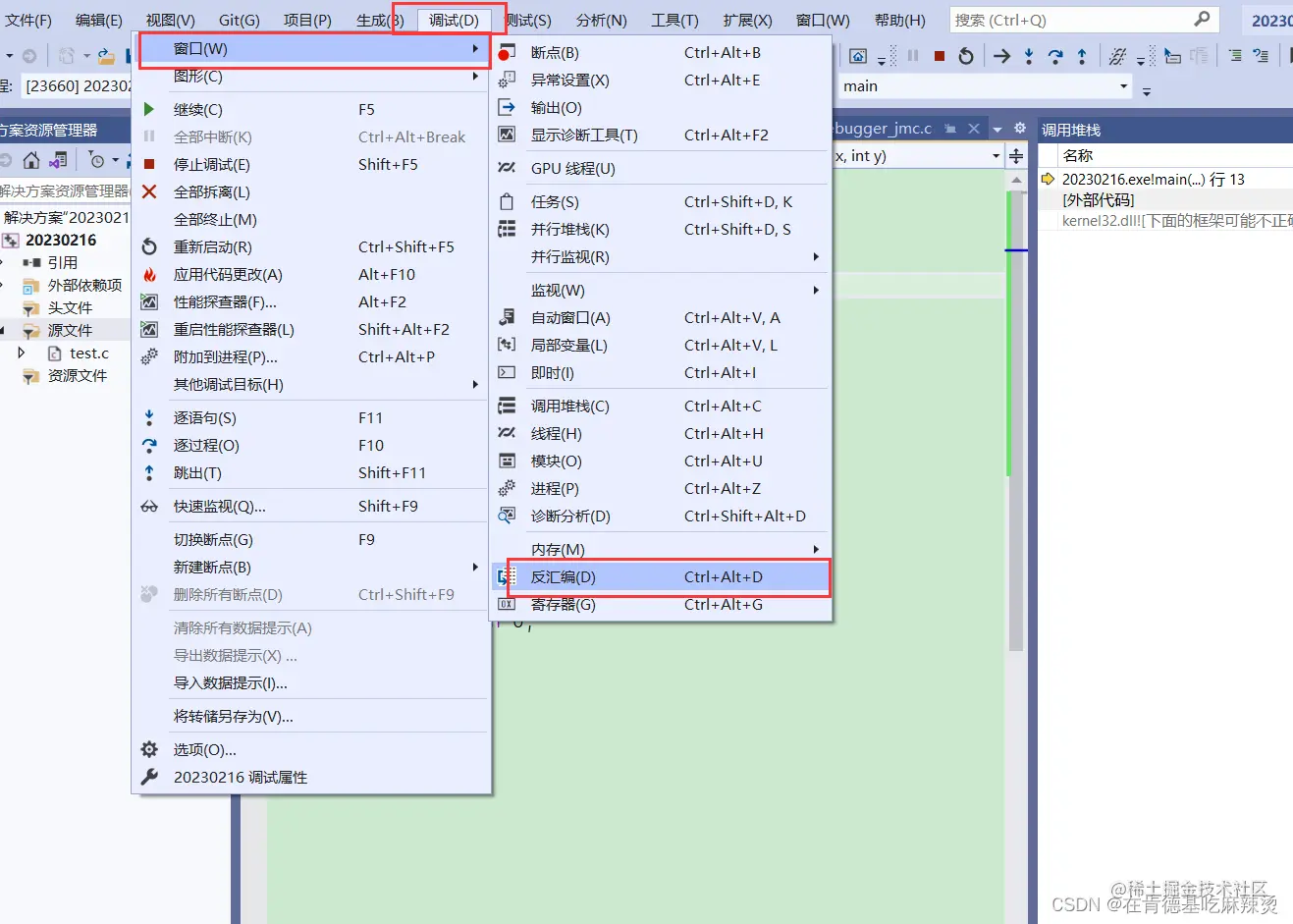Choose 调用堆栈(C) in the Windows submenu
The height and width of the screenshot is (924, 1293).
[660, 406]
